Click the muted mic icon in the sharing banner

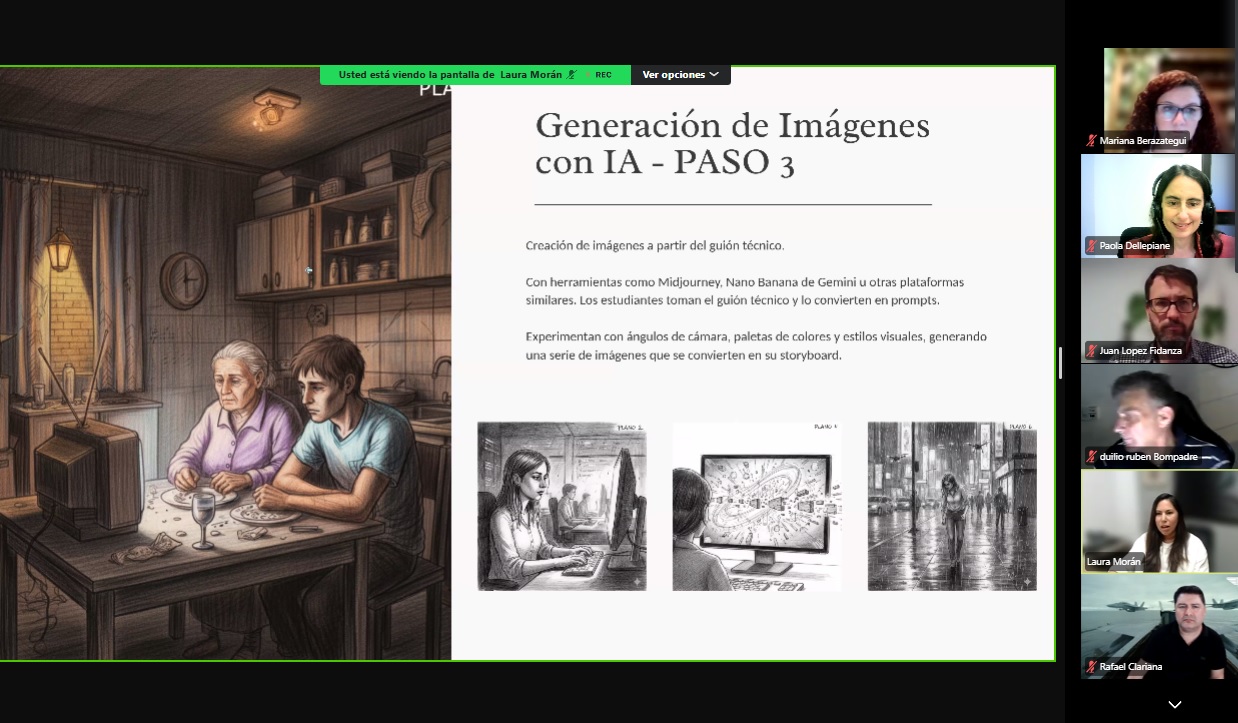tap(572, 75)
